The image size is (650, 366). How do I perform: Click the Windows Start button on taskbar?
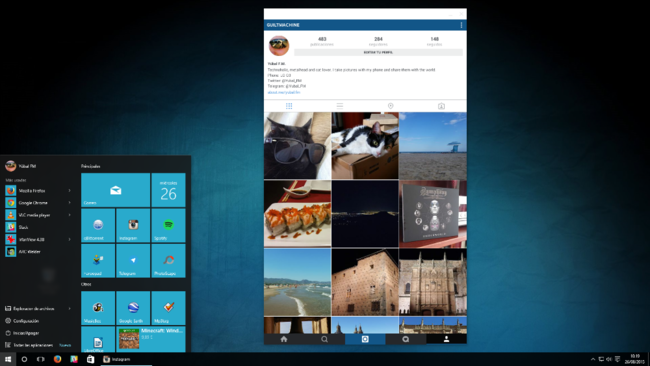(7, 359)
